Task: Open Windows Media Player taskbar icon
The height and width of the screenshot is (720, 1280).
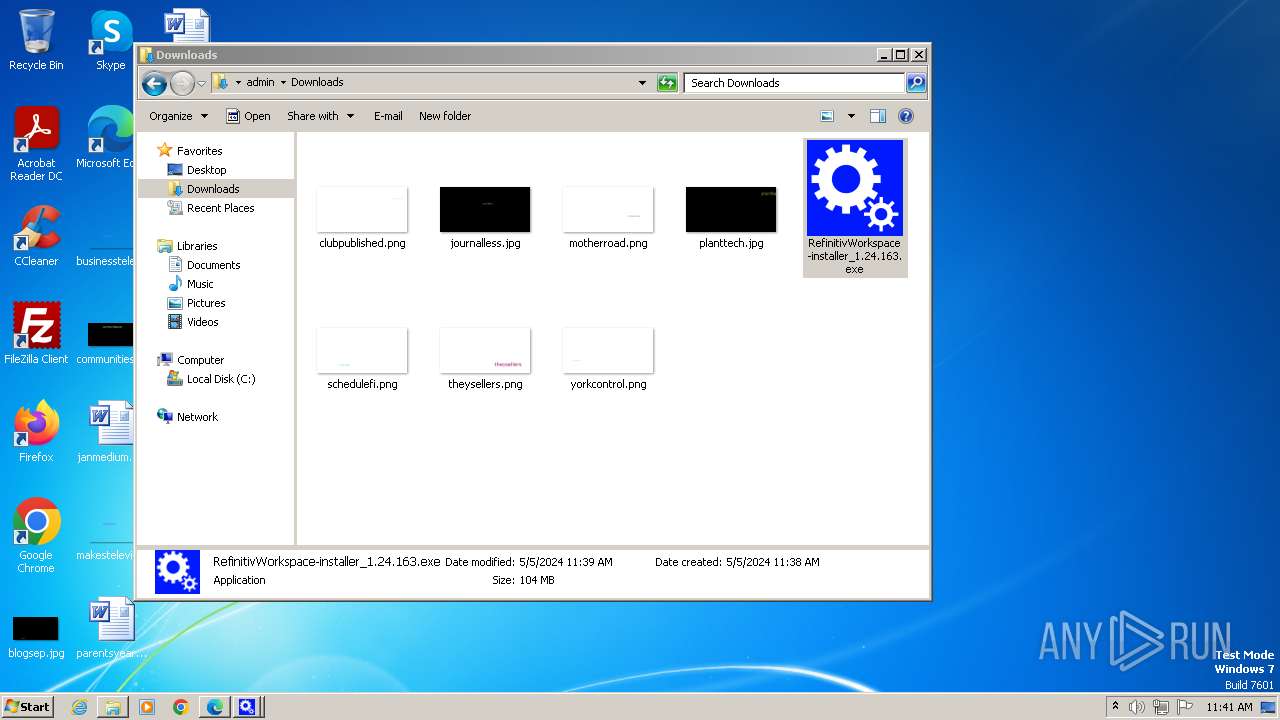Action: [x=147, y=707]
